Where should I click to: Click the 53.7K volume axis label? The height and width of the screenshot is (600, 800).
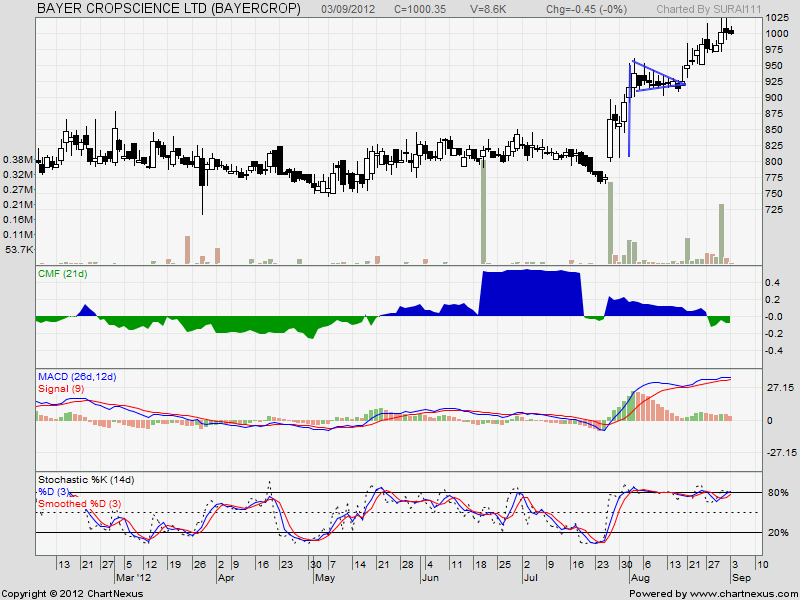(18, 249)
